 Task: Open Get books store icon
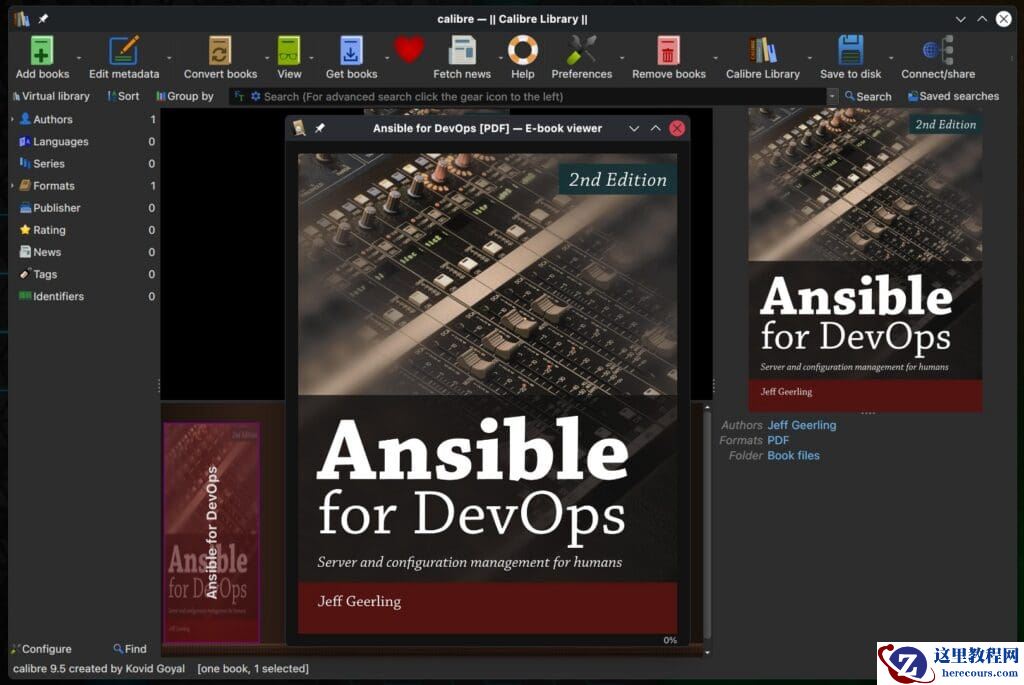click(x=351, y=51)
